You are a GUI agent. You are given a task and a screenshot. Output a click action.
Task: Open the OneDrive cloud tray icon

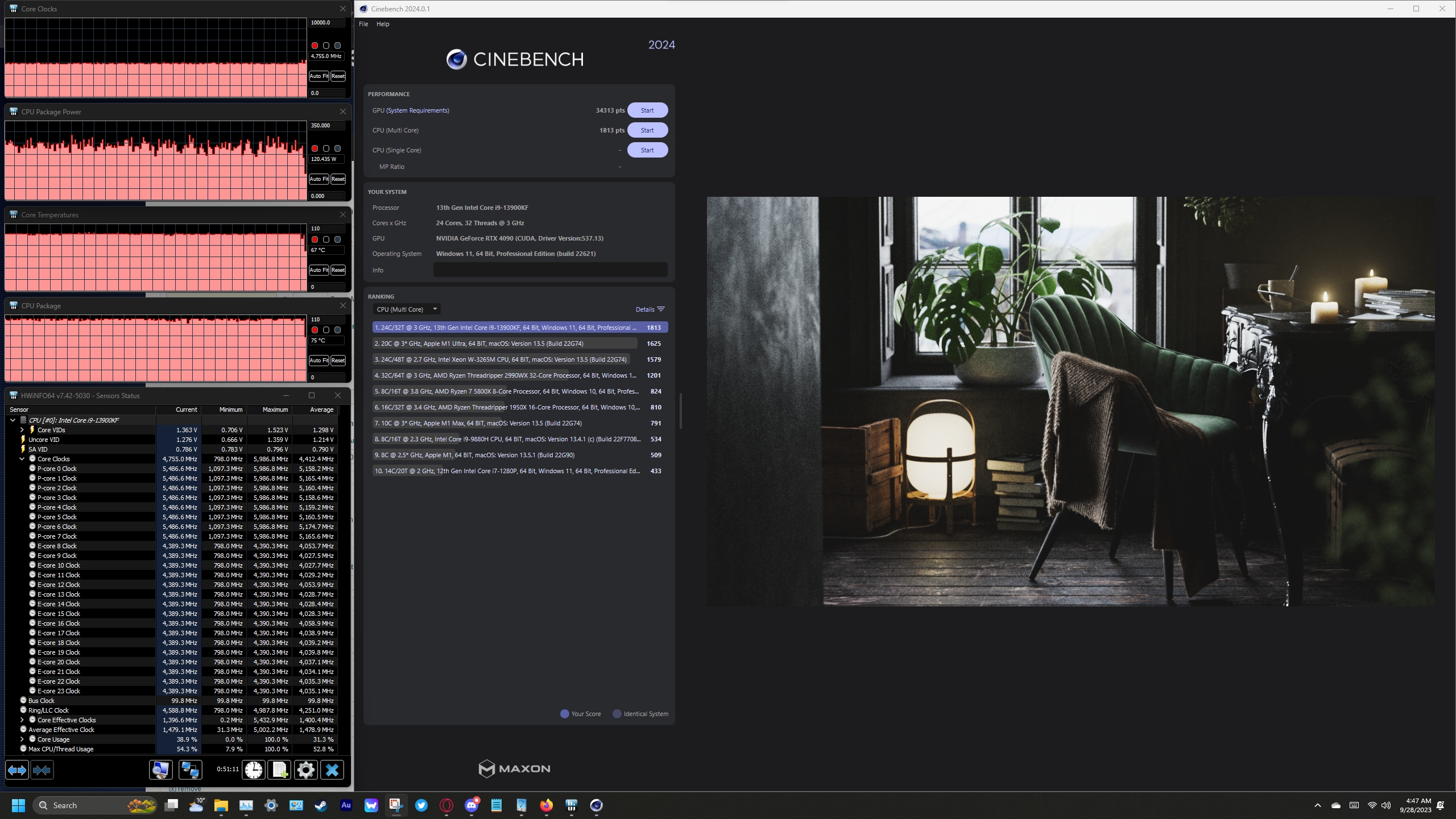click(1336, 805)
